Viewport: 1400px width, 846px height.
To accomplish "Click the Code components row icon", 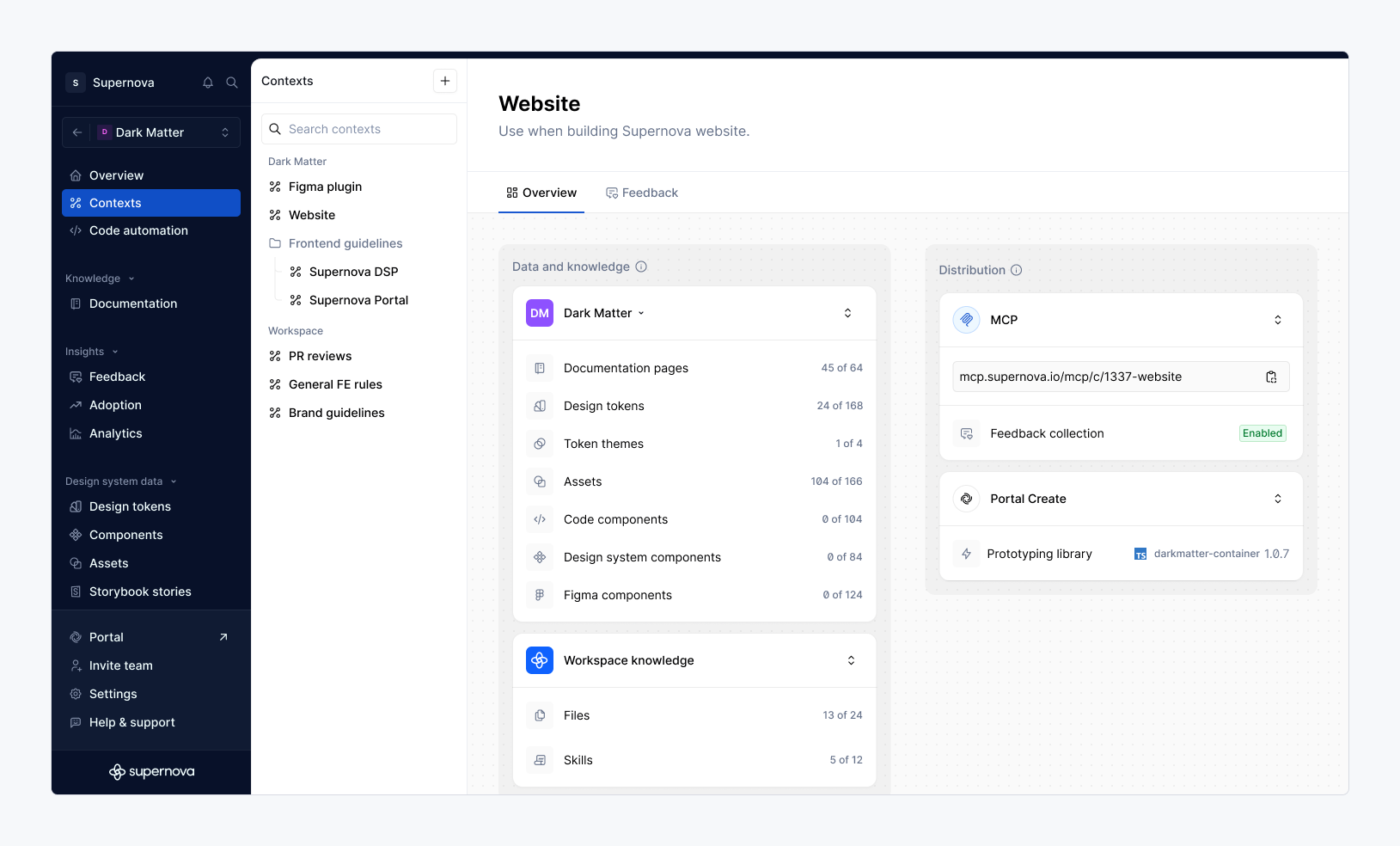I will pos(540,519).
